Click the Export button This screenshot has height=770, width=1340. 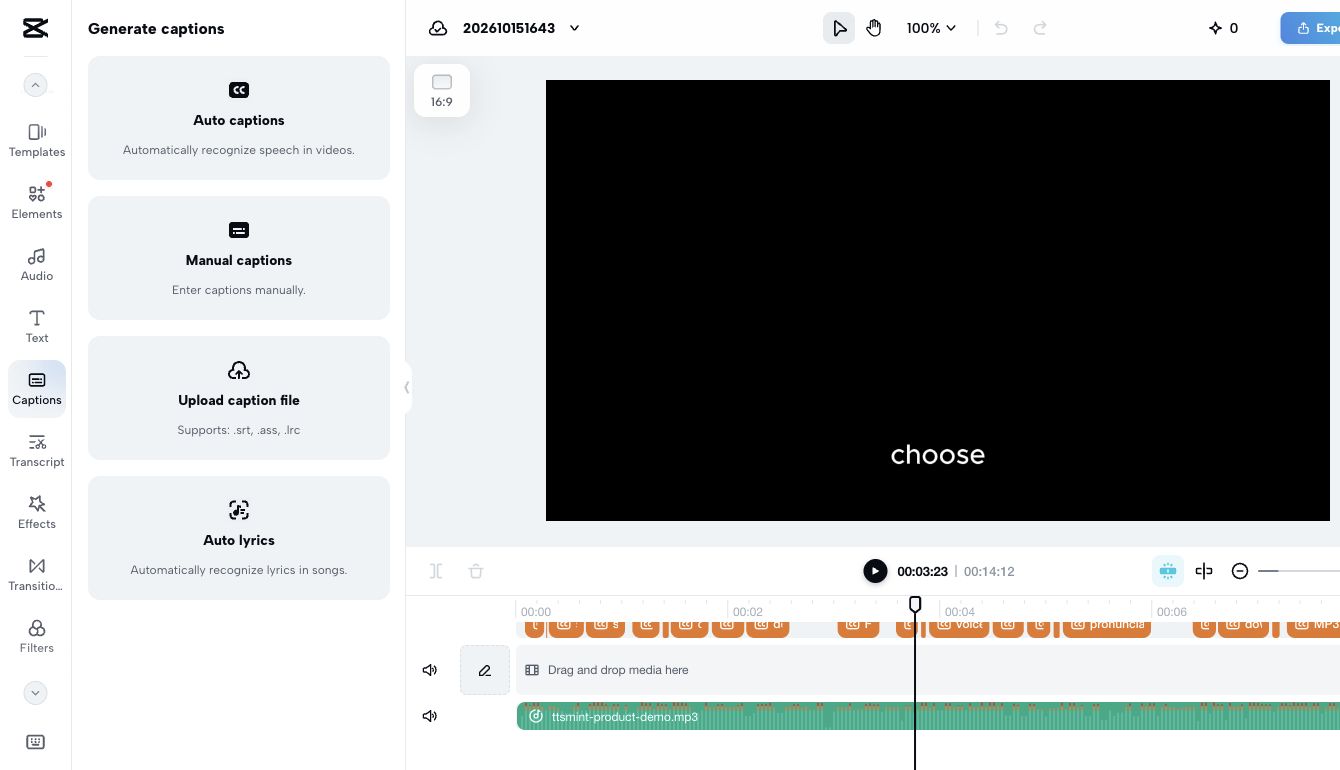pos(1311,28)
